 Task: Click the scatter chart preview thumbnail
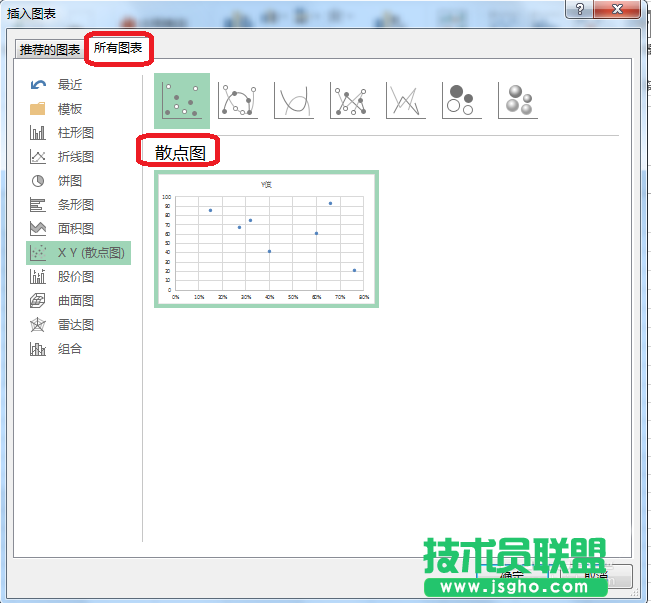pyautogui.click(x=266, y=239)
